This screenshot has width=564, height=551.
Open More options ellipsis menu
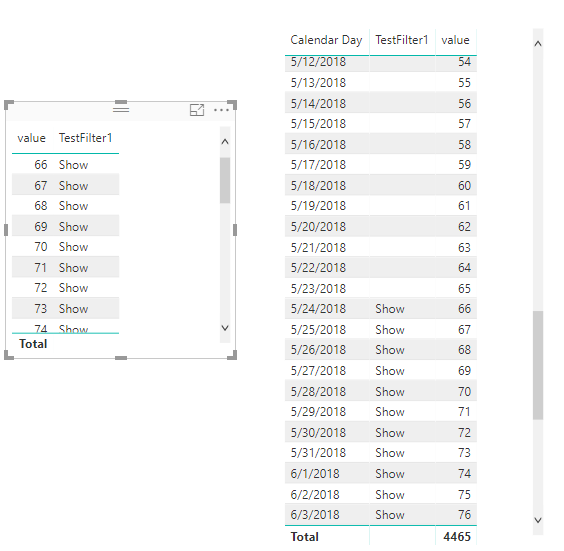pyautogui.click(x=221, y=110)
